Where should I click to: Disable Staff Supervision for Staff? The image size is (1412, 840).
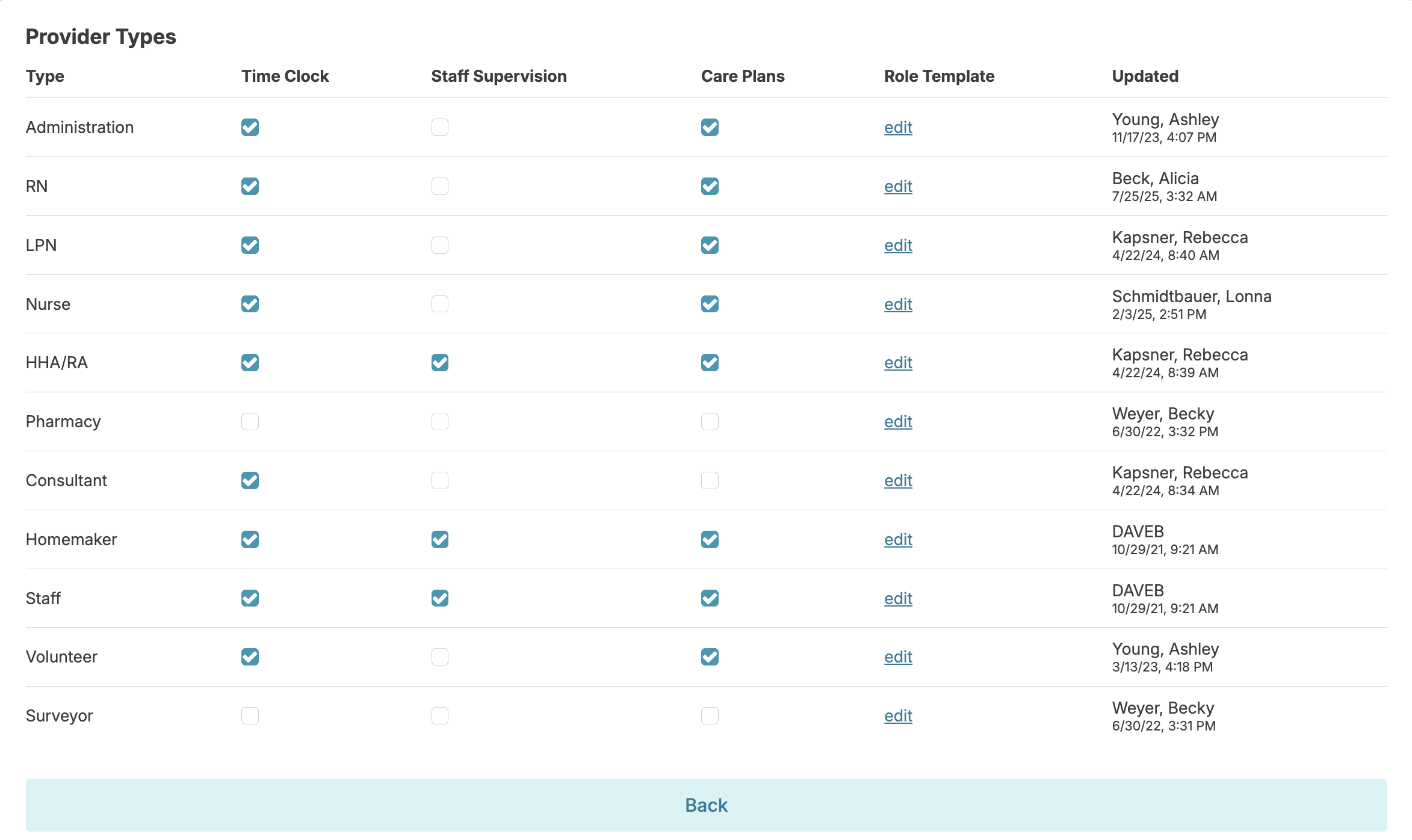[439, 598]
